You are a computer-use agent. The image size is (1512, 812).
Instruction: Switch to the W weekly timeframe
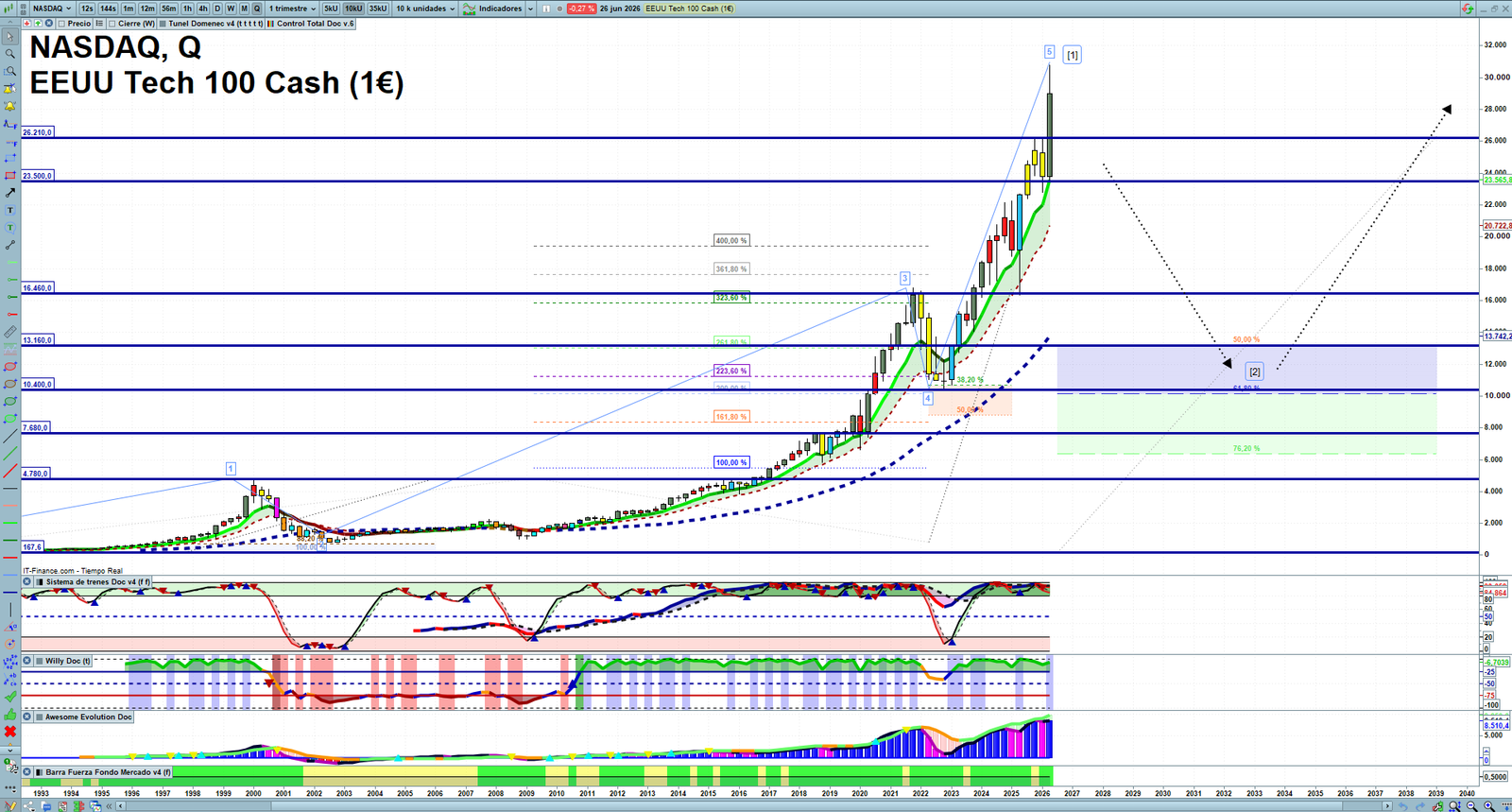pyautogui.click(x=231, y=9)
